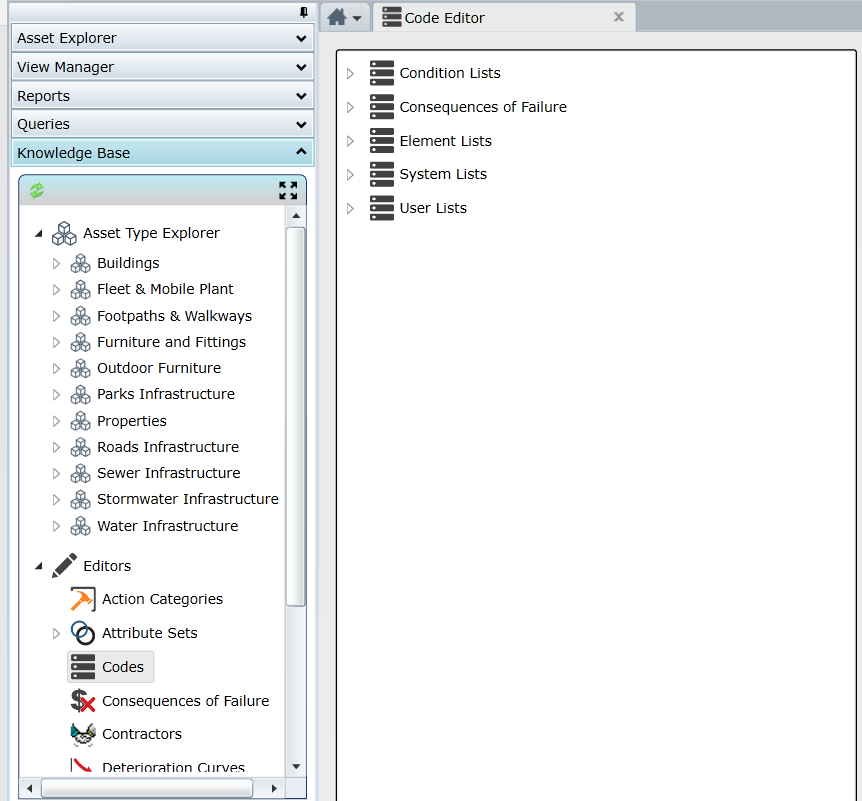Expand the Element Lists node

(350, 141)
